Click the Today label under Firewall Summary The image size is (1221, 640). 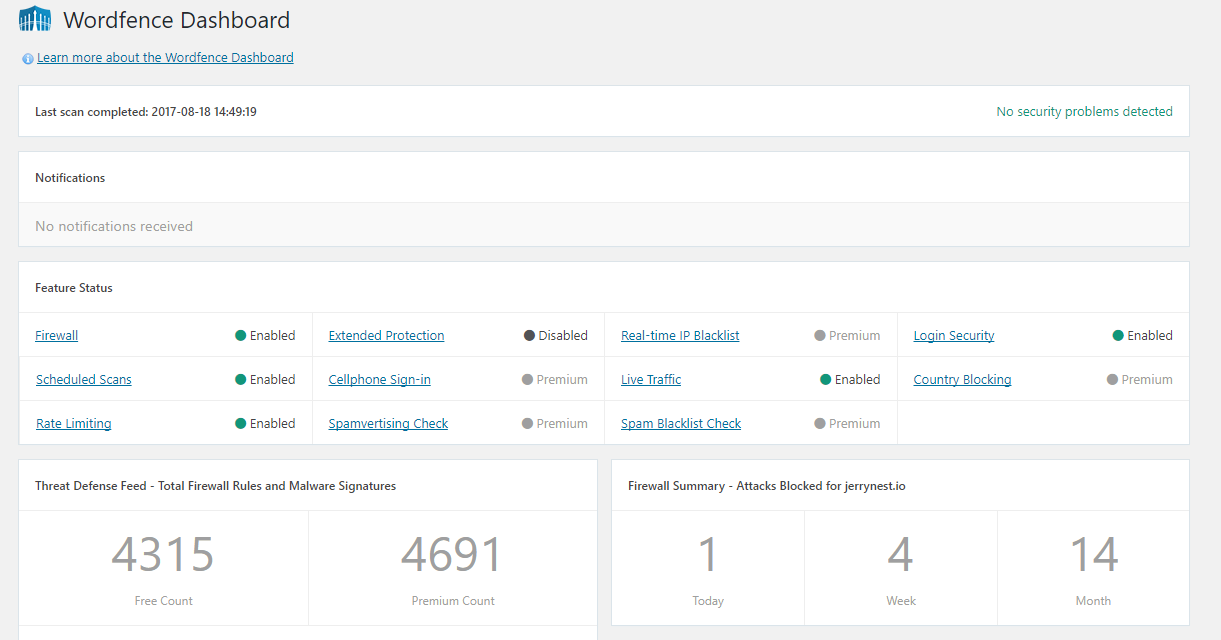tap(708, 601)
